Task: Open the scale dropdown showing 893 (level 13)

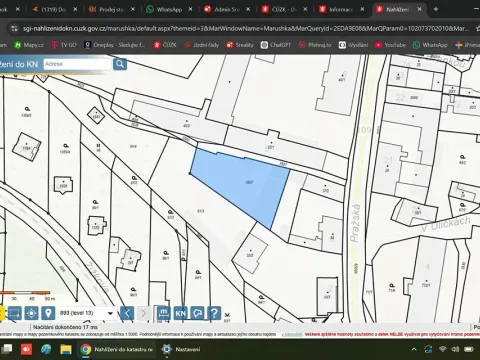Action: click(87, 313)
